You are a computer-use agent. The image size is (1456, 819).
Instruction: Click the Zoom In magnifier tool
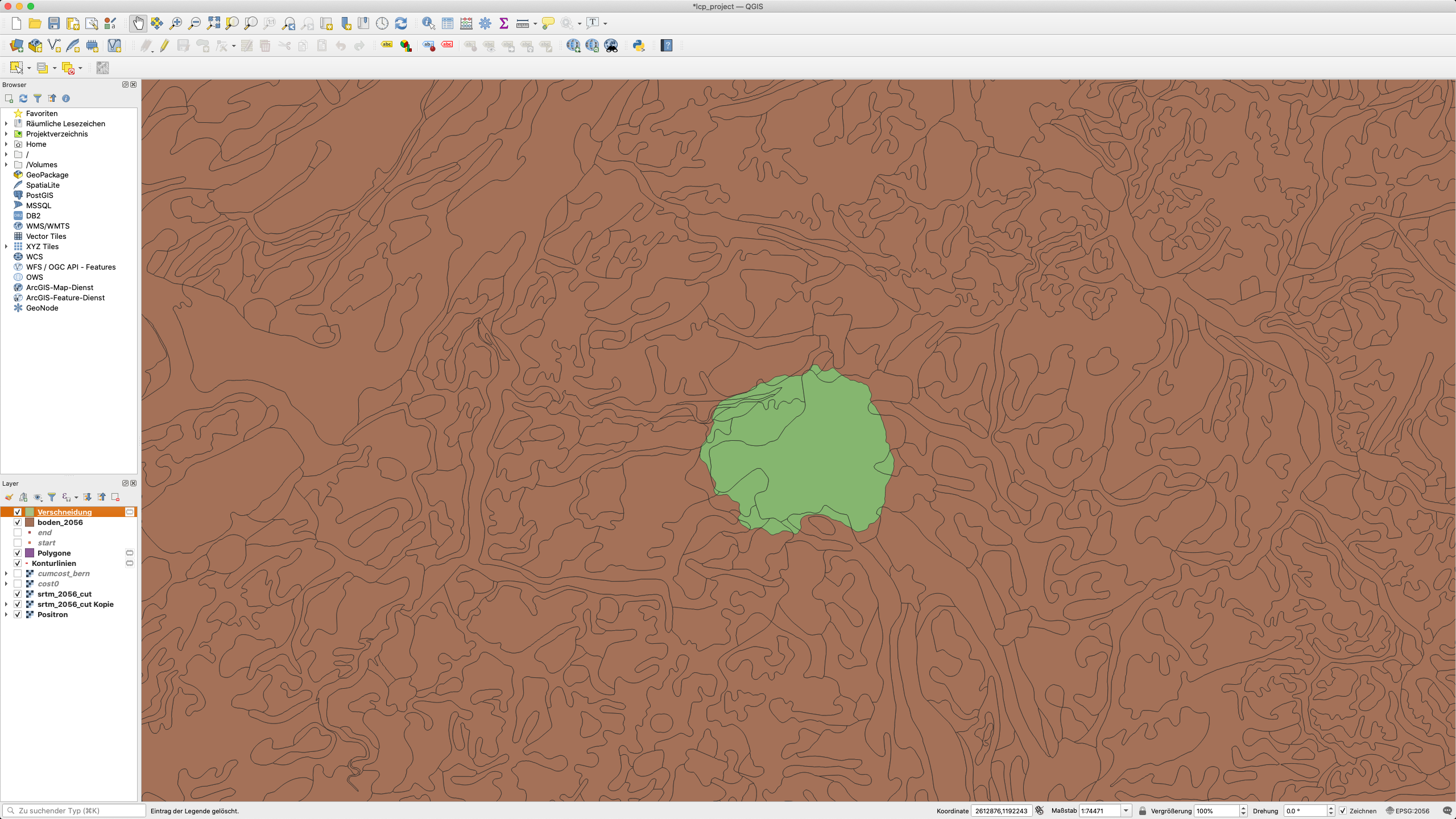pos(176,23)
